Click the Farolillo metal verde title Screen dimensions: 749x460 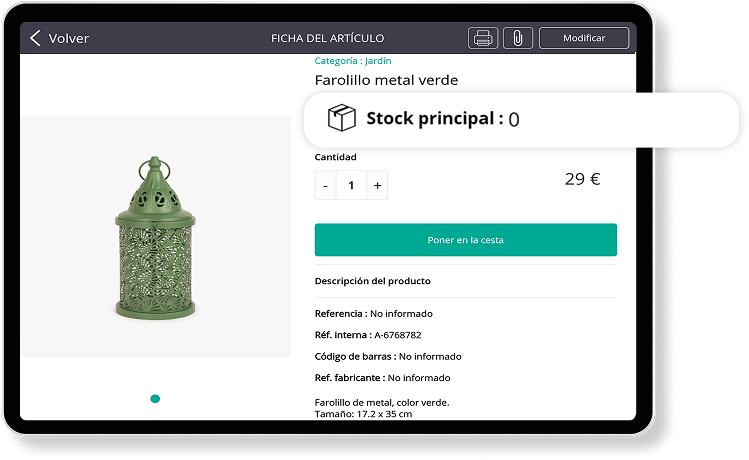(x=386, y=80)
